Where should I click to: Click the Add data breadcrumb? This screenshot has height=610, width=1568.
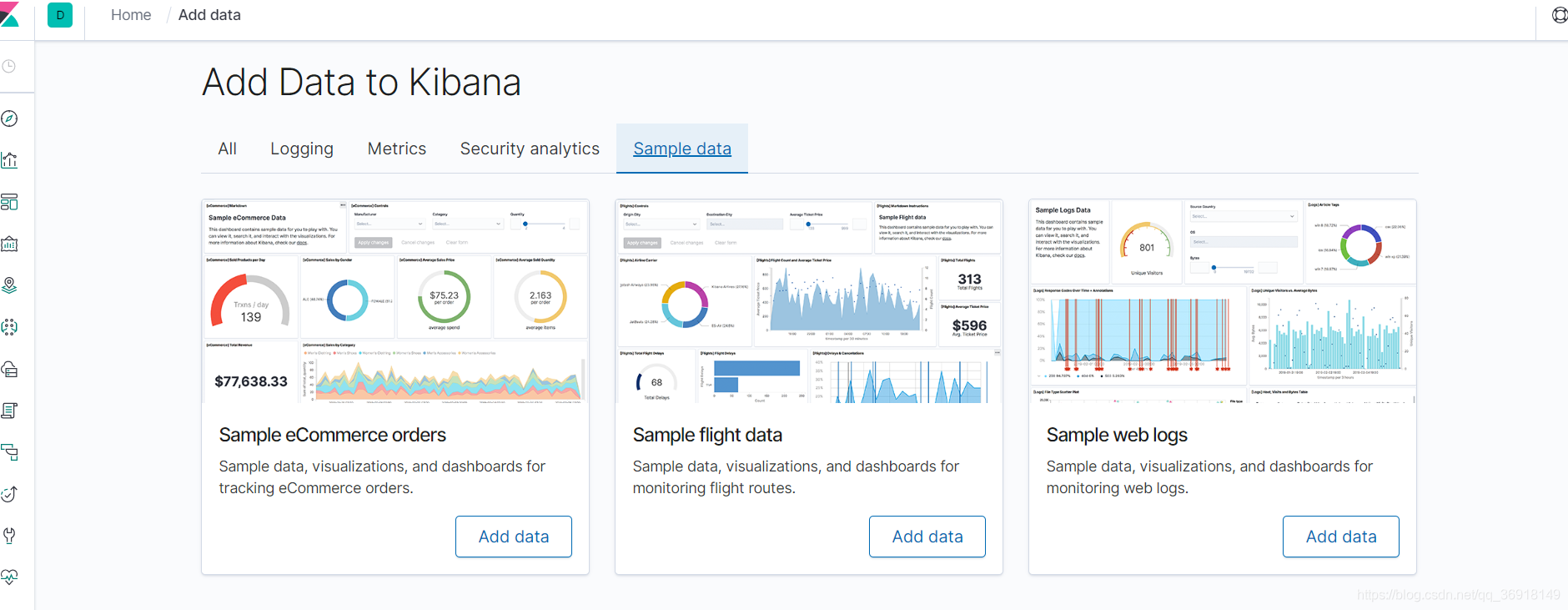coord(209,15)
